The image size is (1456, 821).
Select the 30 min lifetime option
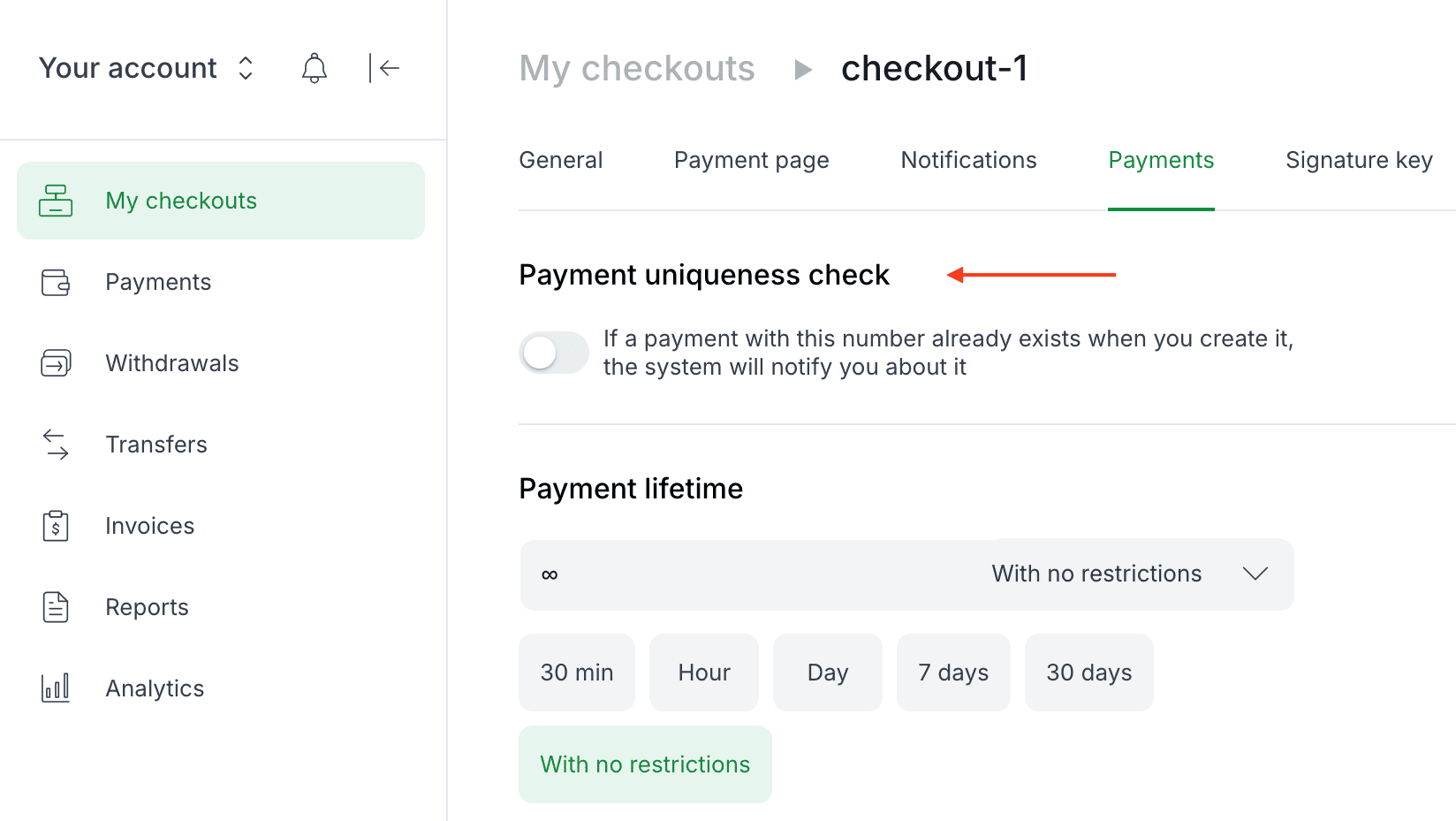[x=576, y=672]
